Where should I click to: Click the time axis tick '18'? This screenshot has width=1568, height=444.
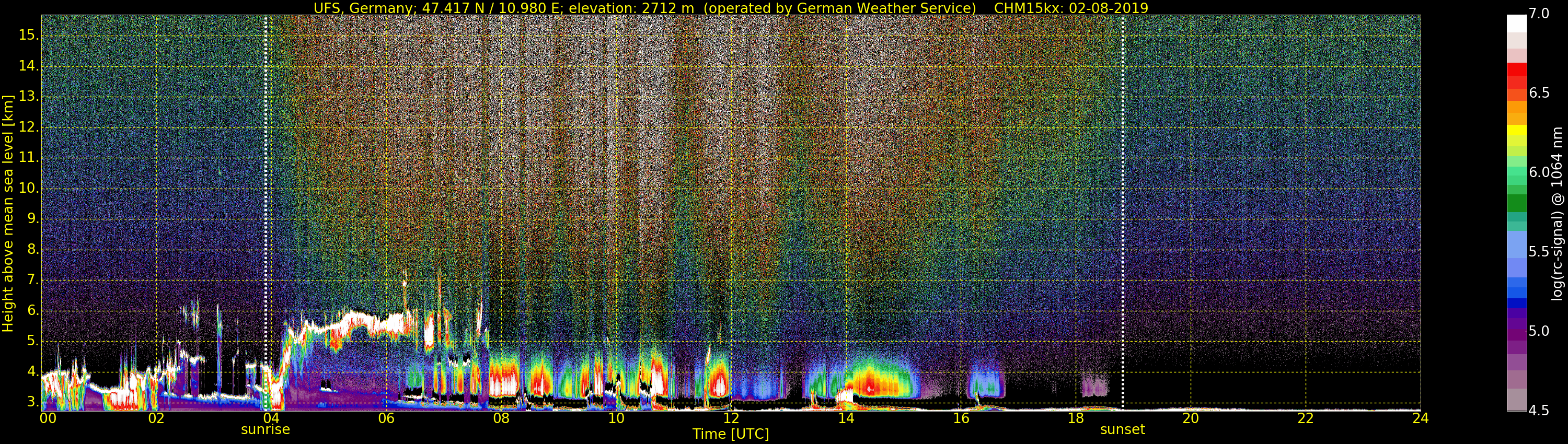(x=1076, y=418)
